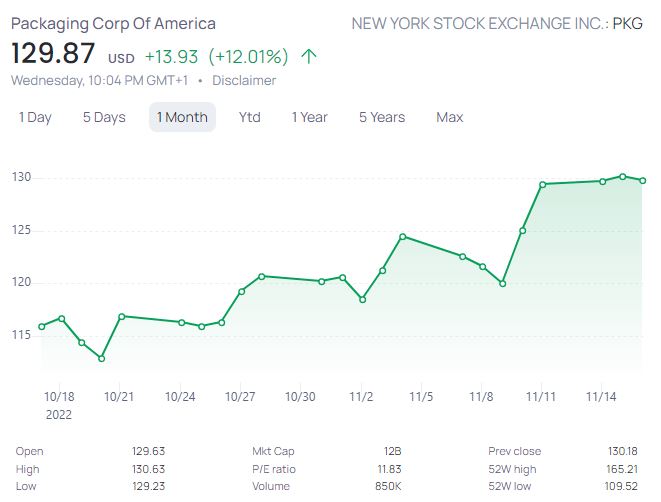Open the Disclaimer link
661x502 pixels.
[x=244, y=80]
